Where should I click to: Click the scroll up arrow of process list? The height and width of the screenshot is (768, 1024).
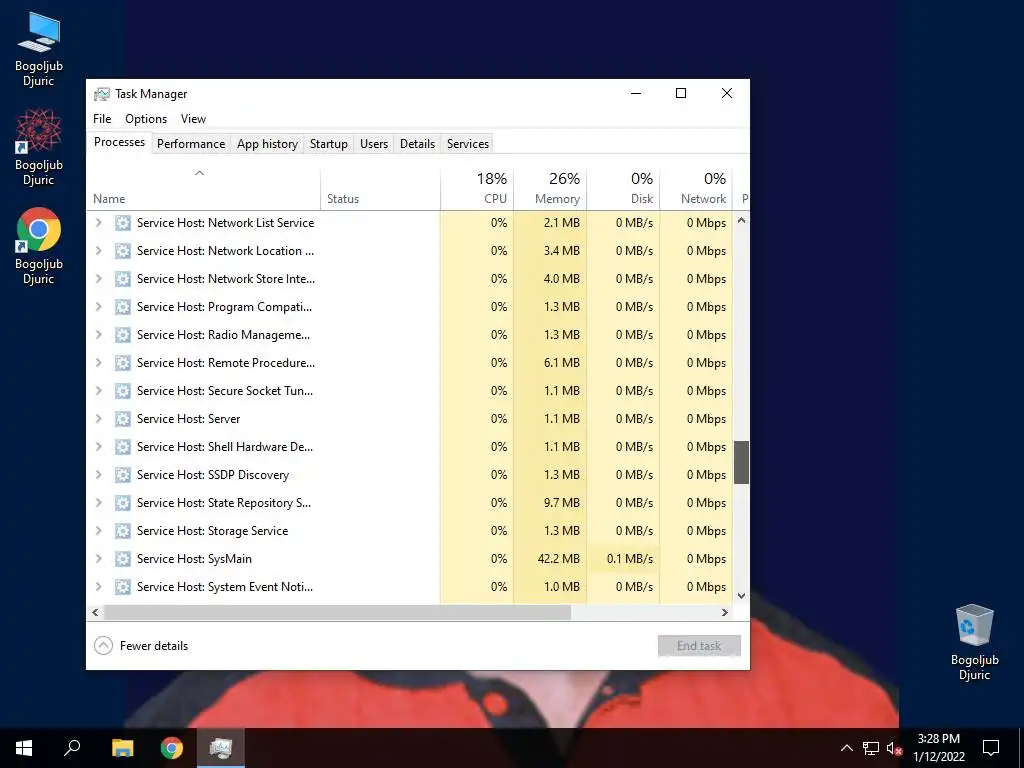(x=741, y=221)
